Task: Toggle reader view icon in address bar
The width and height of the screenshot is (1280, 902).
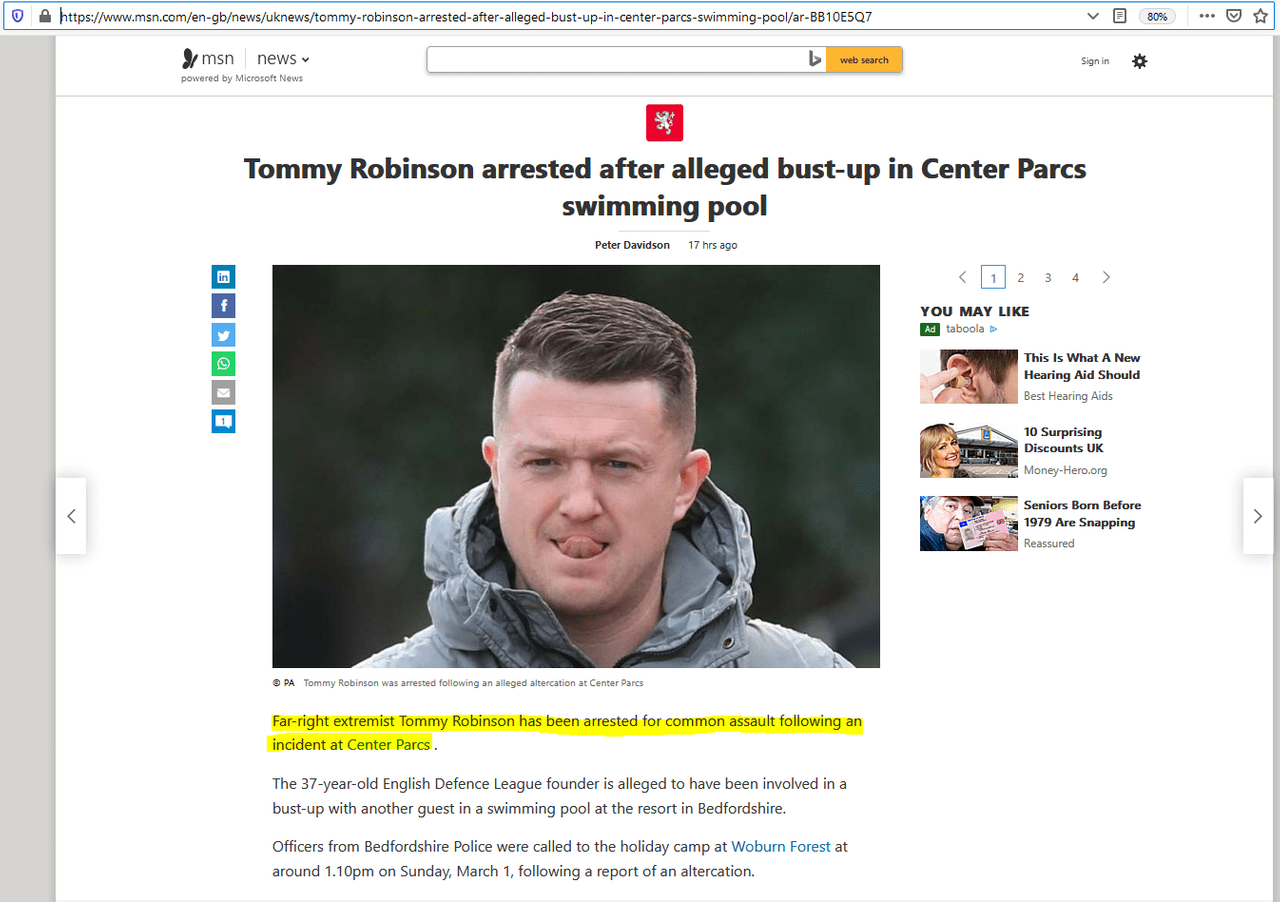Action: tap(1120, 16)
